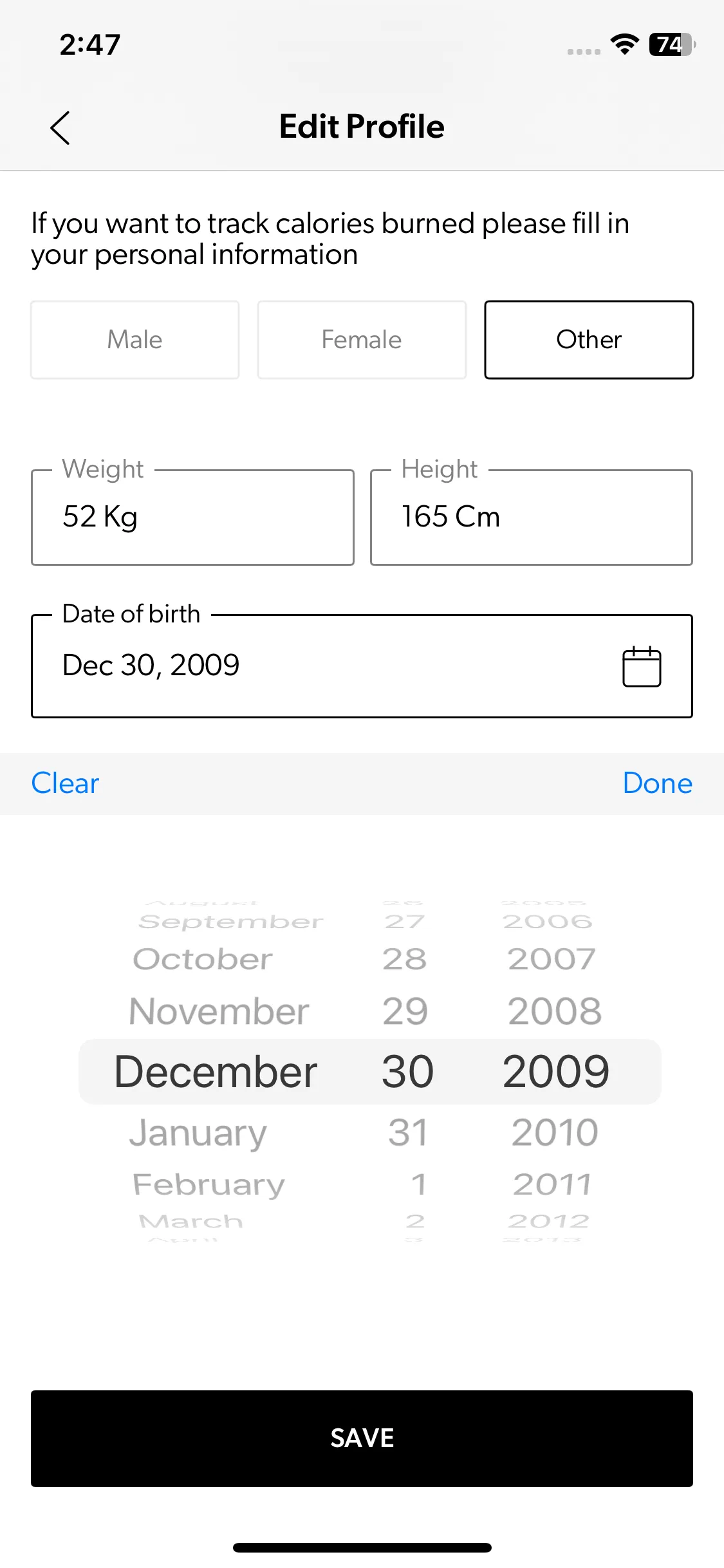Tap the battery indicator icon
Viewport: 724px width, 1568px height.
click(672, 44)
